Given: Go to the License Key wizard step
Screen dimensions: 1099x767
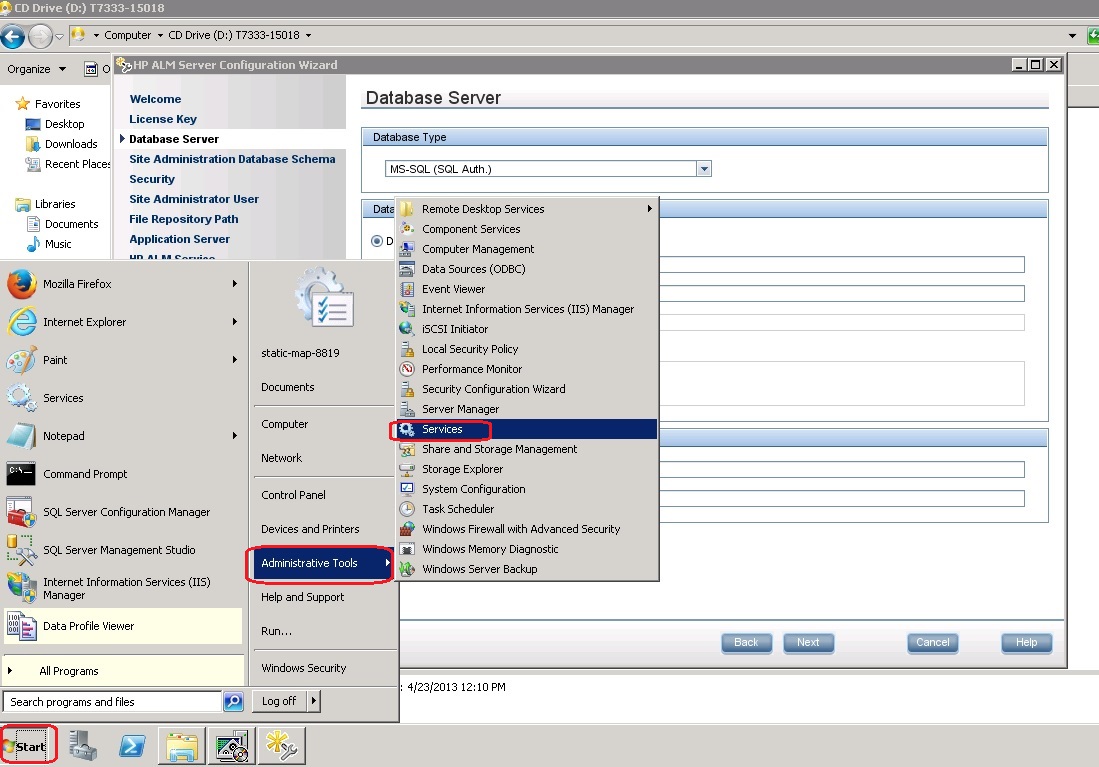Looking at the screenshot, I should pos(163,119).
